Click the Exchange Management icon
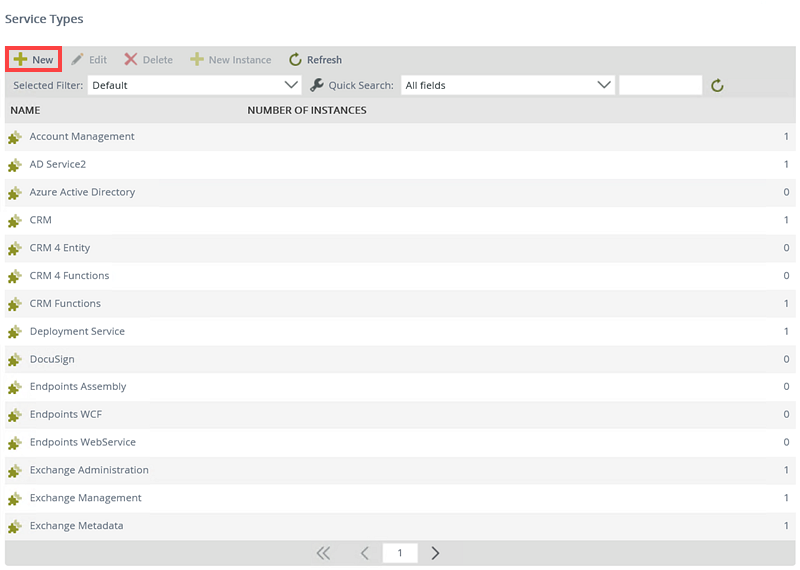Image resolution: width=800 pixels, height=570 pixels. 15,499
